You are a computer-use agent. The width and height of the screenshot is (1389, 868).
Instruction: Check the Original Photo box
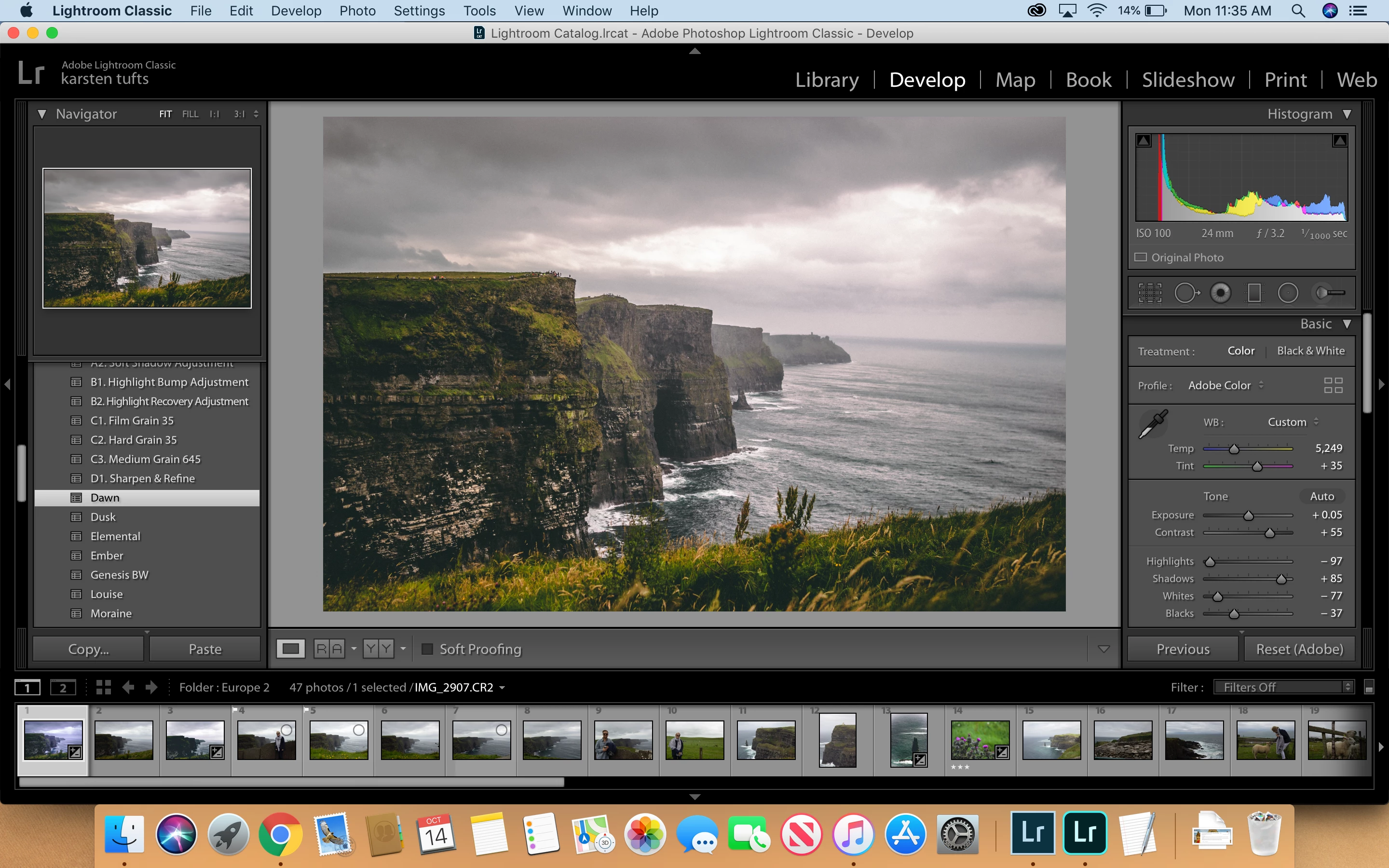pos(1141,257)
